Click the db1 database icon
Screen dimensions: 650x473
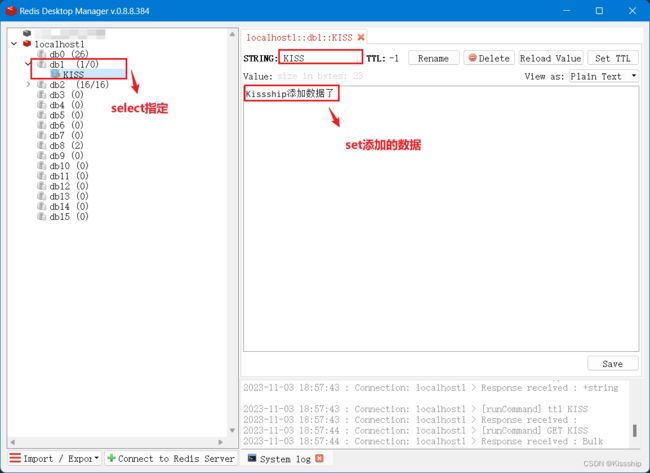[x=41, y=64]
